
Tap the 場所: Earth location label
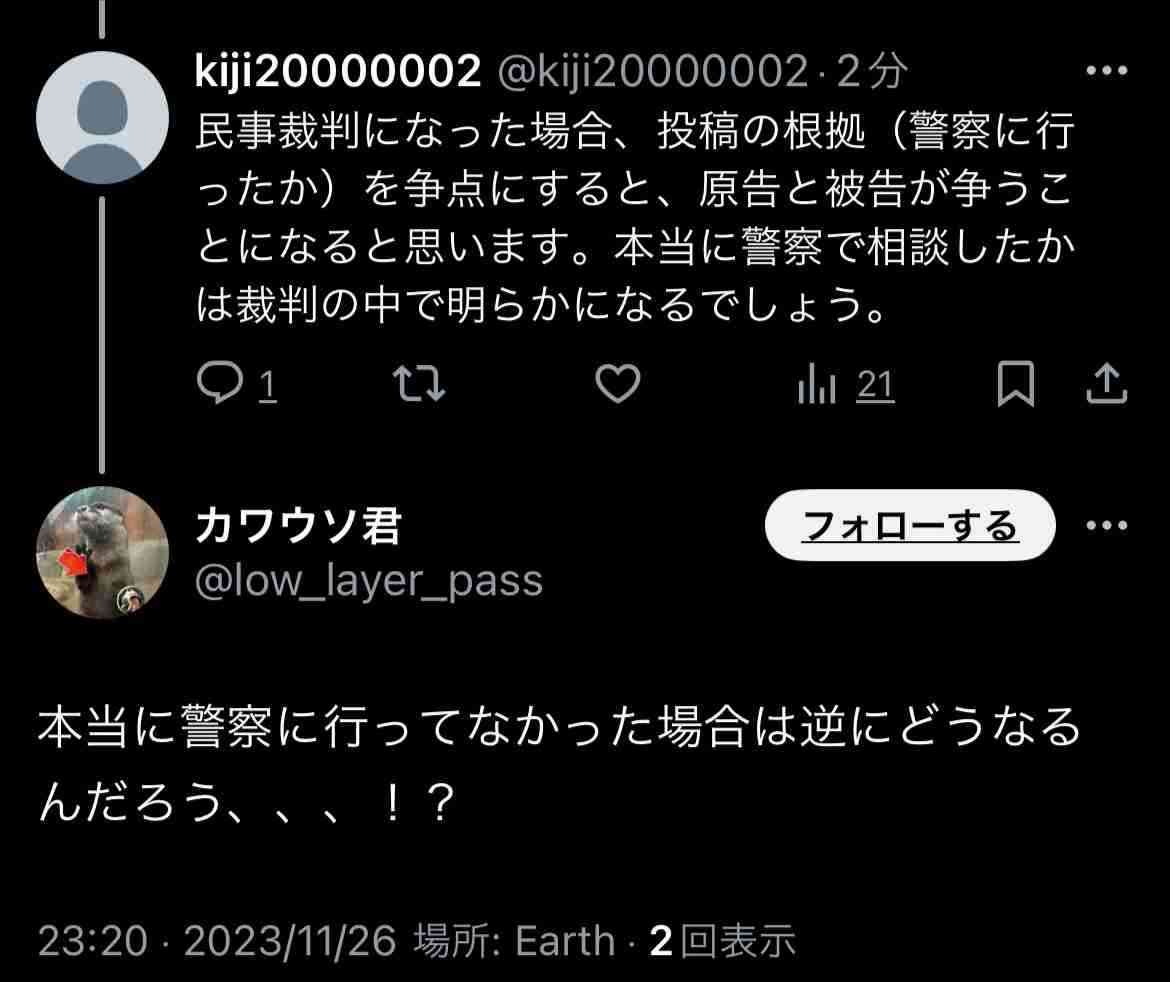pyautogui.click(x=514, y=940)
